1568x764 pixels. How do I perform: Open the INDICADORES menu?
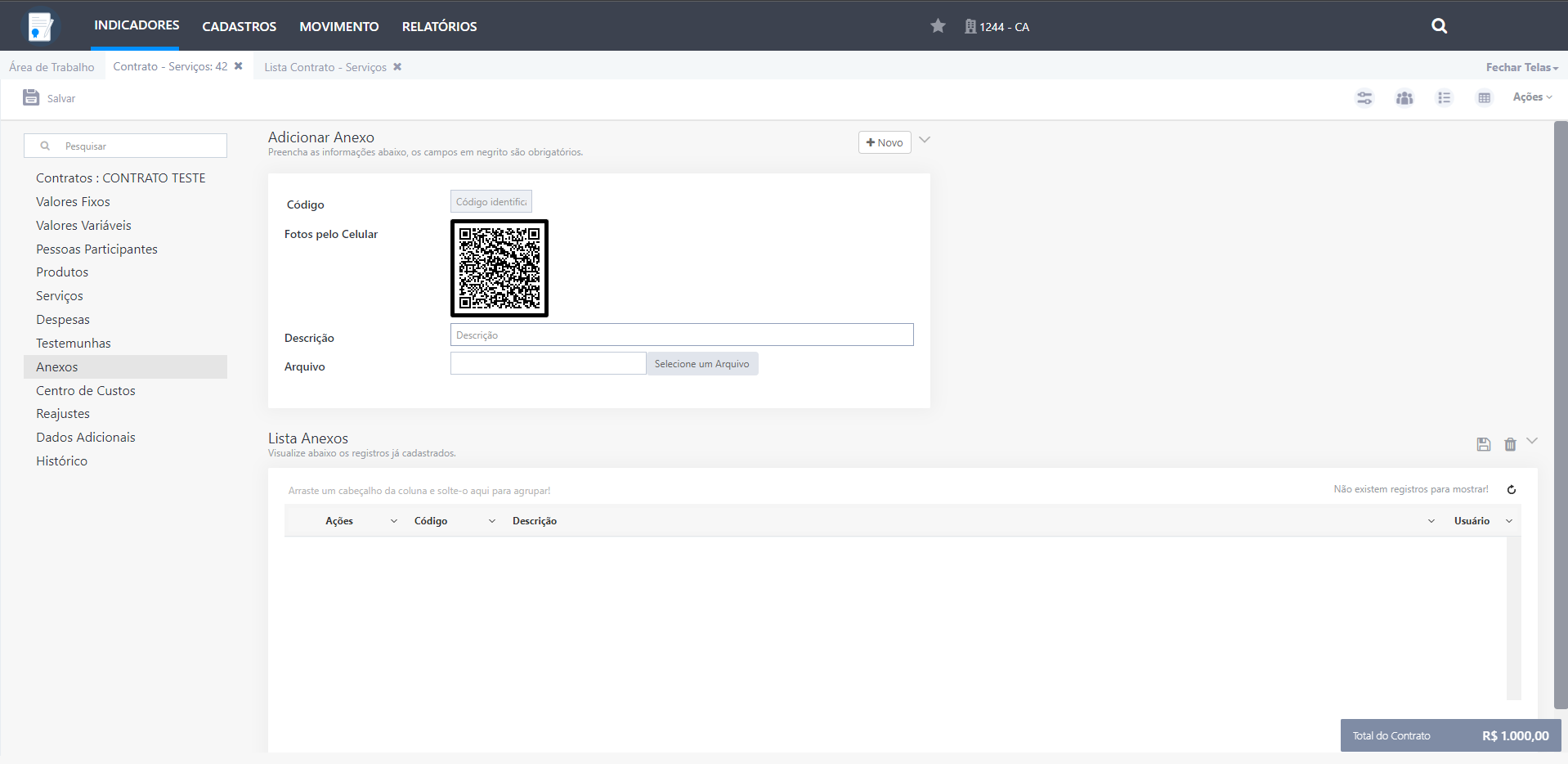click(137, 25)
